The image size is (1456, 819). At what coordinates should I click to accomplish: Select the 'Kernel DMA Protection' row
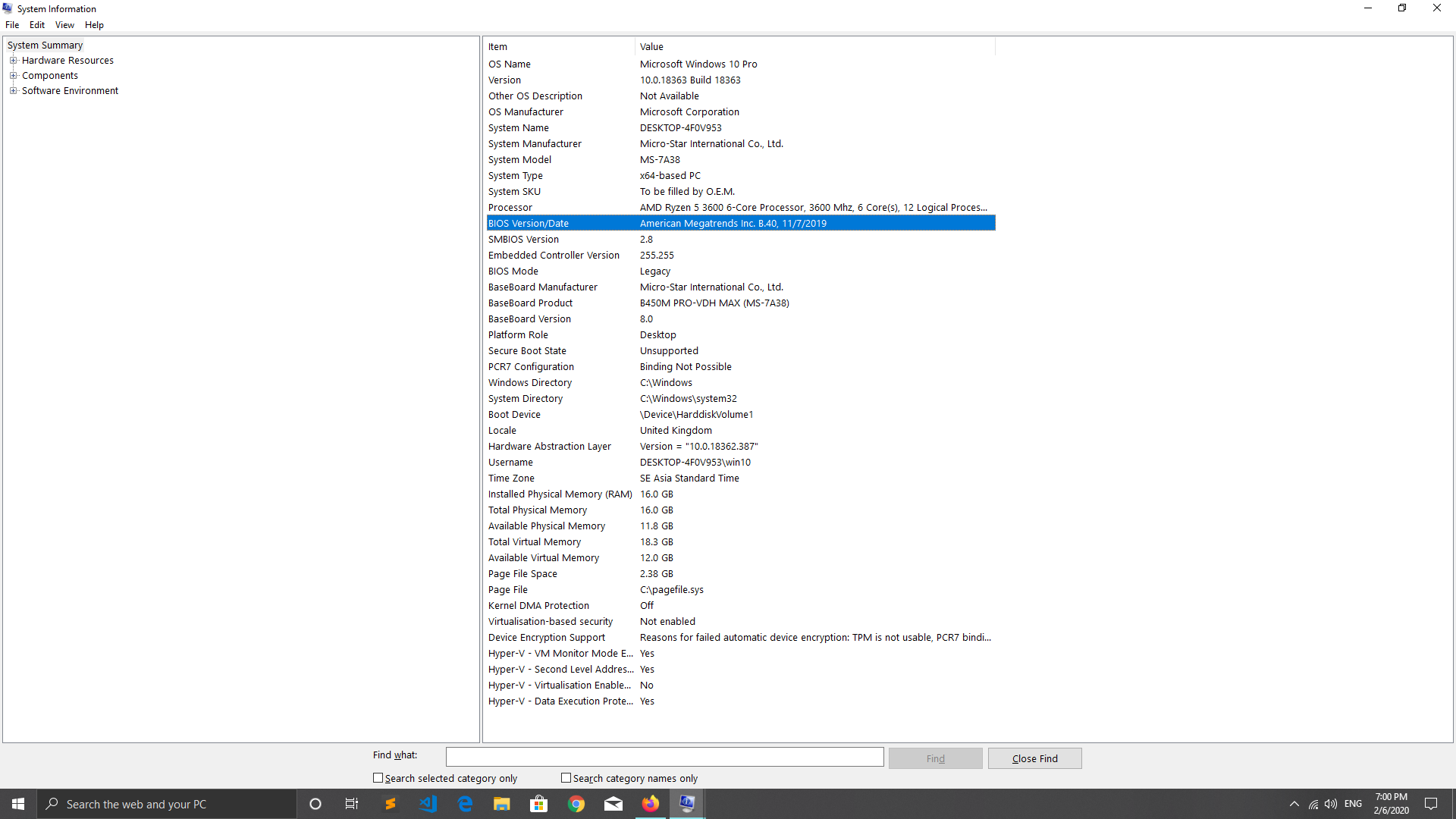740,606
